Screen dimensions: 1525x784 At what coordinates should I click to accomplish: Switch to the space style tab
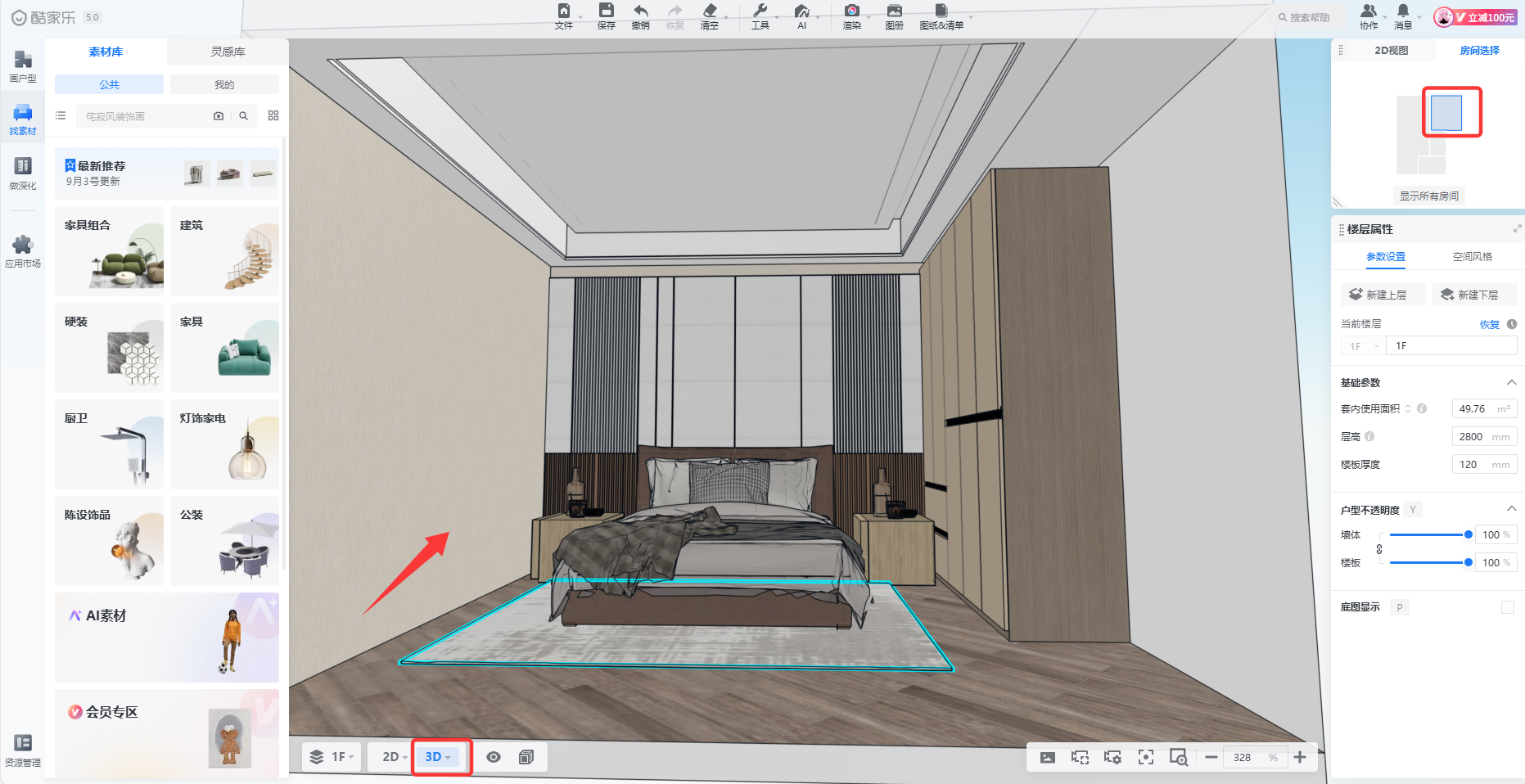click(x=1472, y=257)
